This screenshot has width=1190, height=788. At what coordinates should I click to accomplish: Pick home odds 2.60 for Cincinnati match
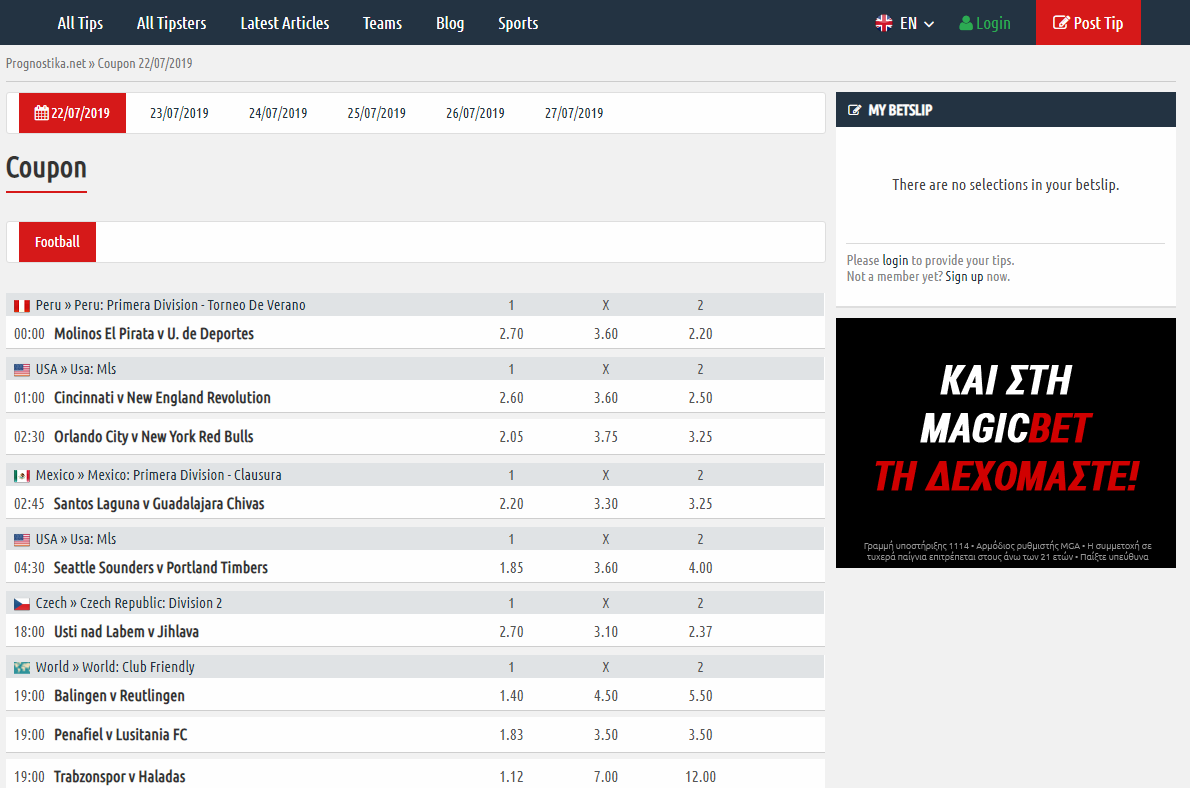pos(511,398)
